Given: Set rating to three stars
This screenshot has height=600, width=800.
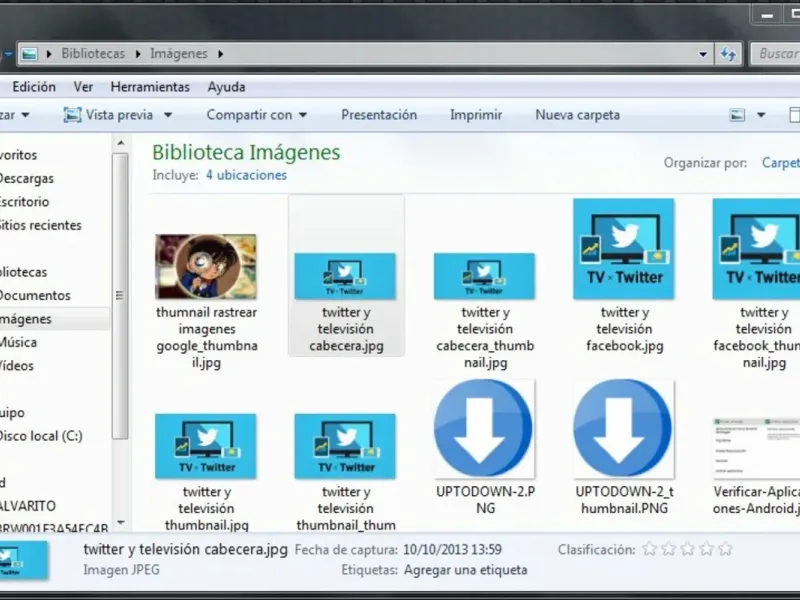Looking at the screenshot, I should coord(687,549).
